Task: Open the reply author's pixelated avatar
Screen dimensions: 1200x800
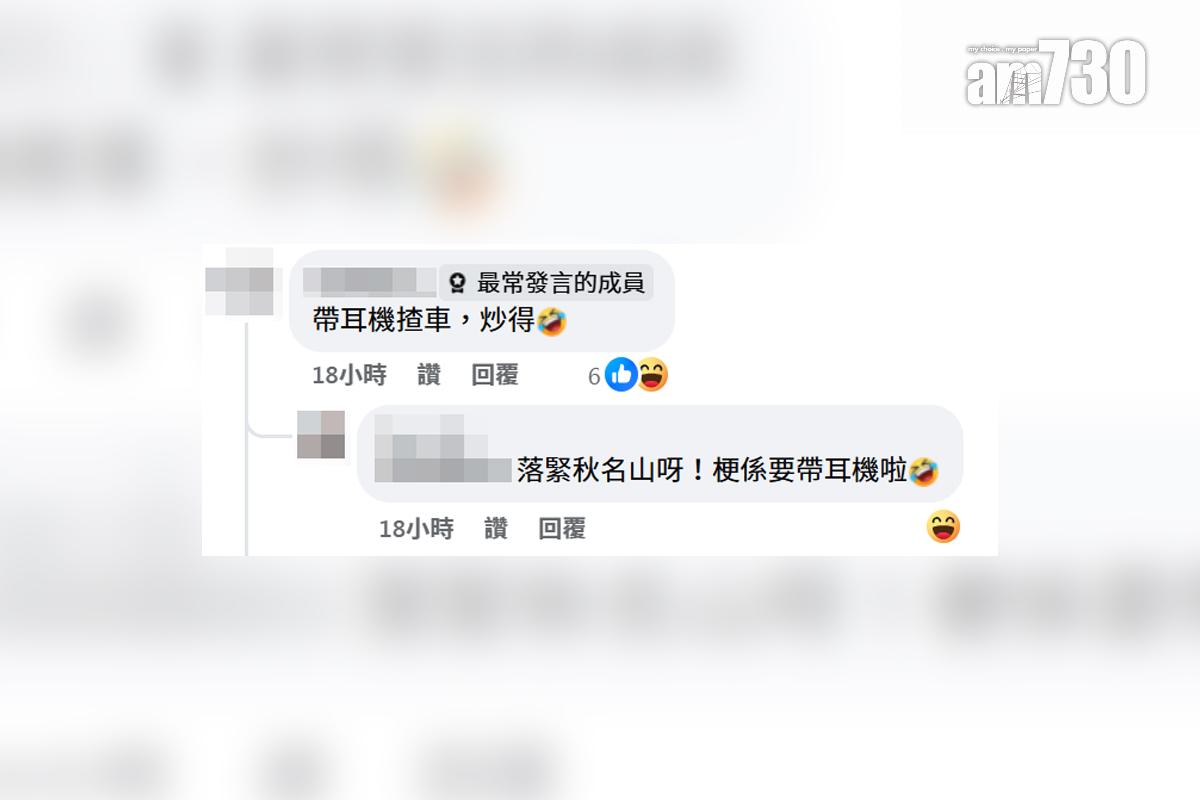Action: click(321, 434)
